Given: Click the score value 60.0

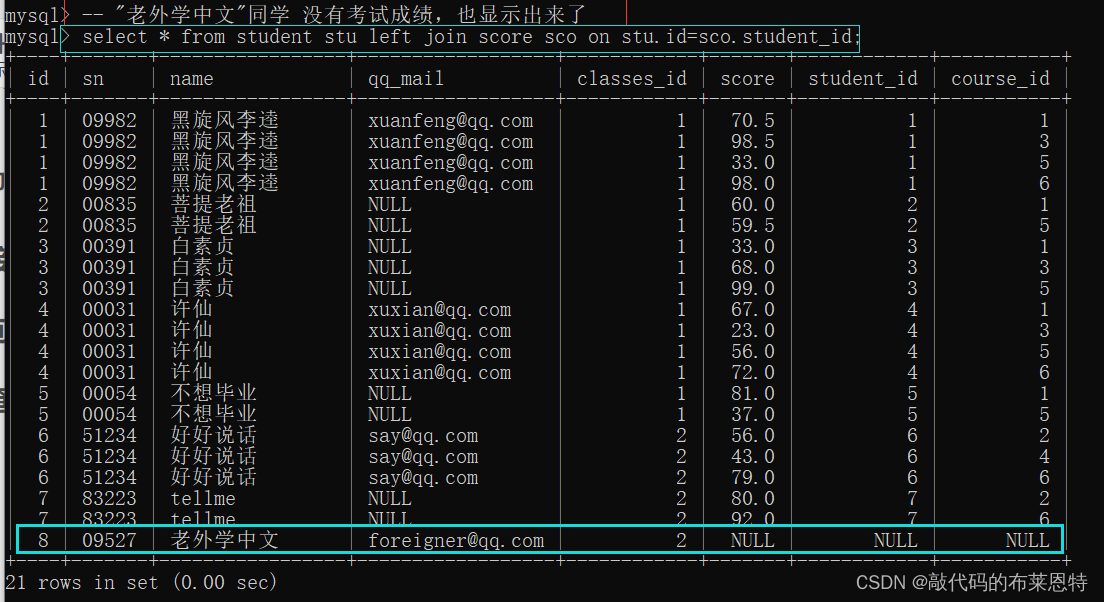Looking at the screenshot, I should [753, 205].
